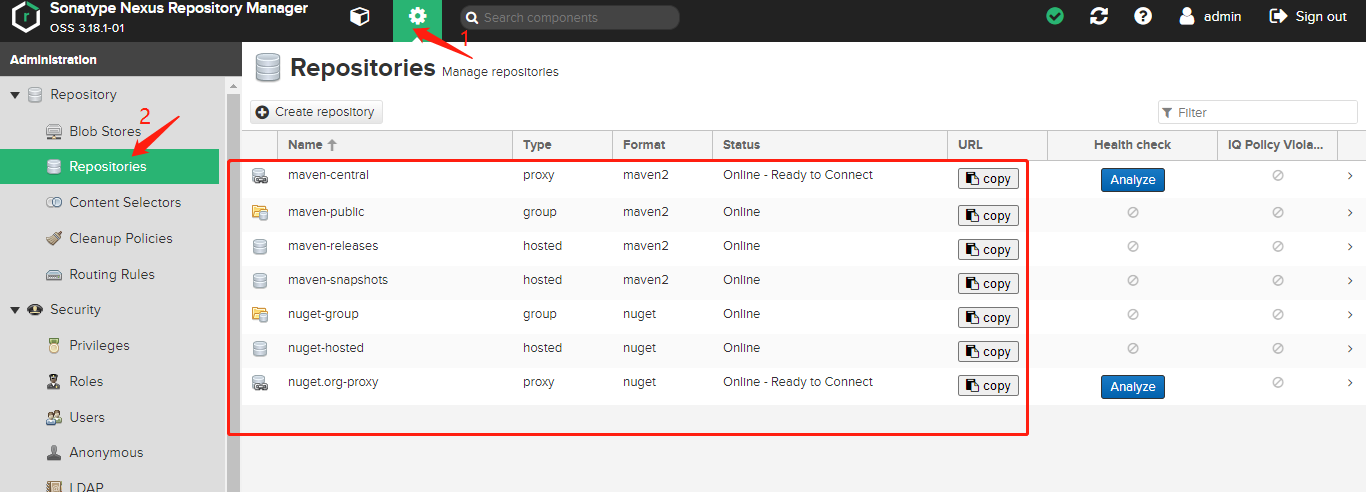Click the Roles icon in sidebar
The height and width of the screenshot is (492, 1366).
[x=54, y=381]
